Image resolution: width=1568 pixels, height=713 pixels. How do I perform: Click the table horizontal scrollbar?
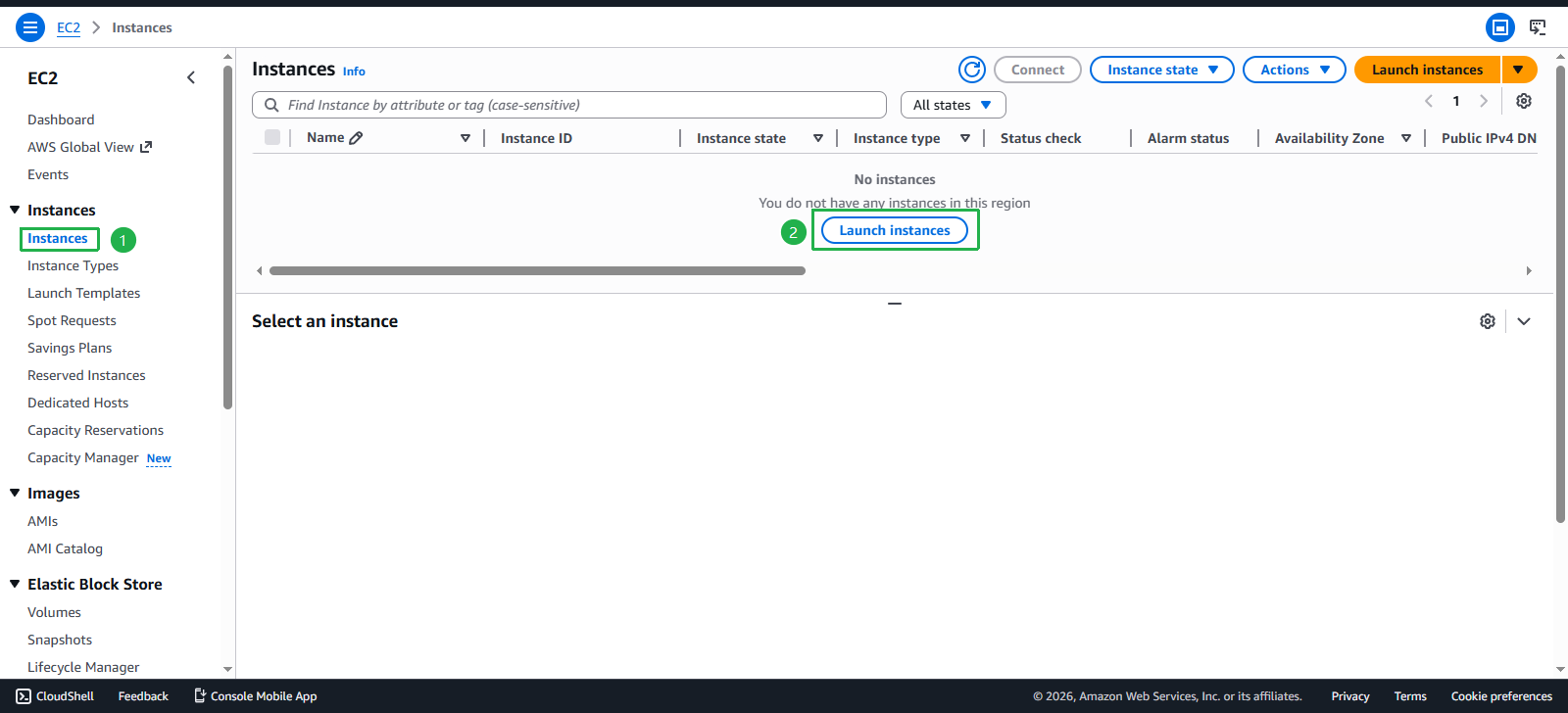point(537,270)
